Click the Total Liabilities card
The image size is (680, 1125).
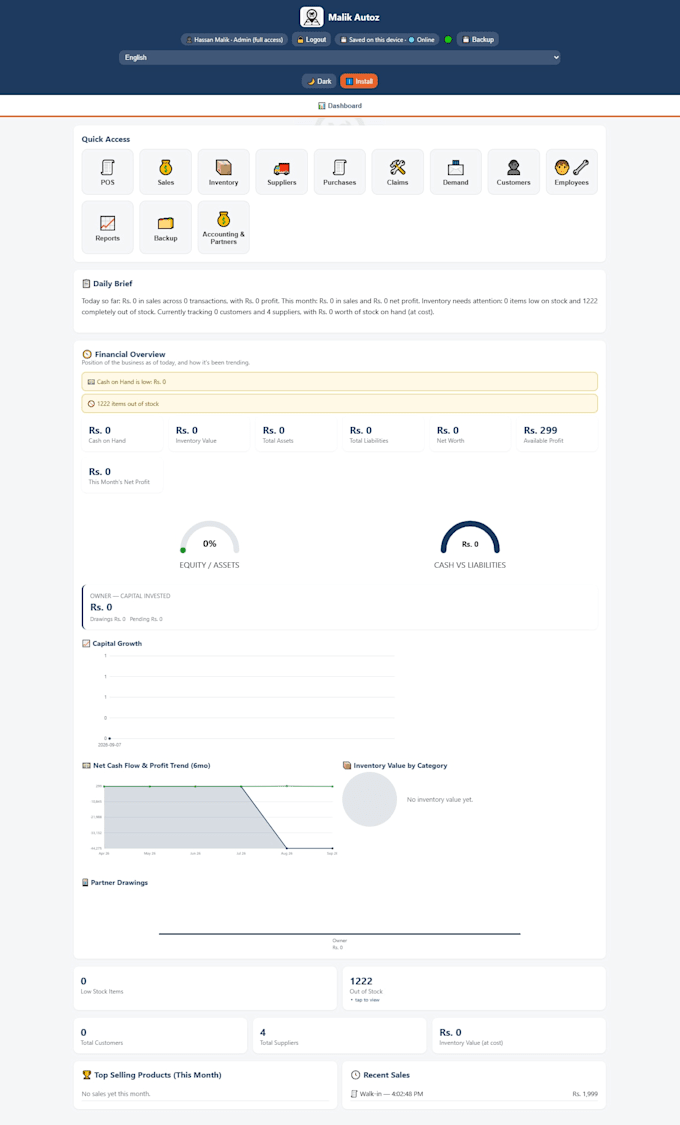[x=383, y=435]
